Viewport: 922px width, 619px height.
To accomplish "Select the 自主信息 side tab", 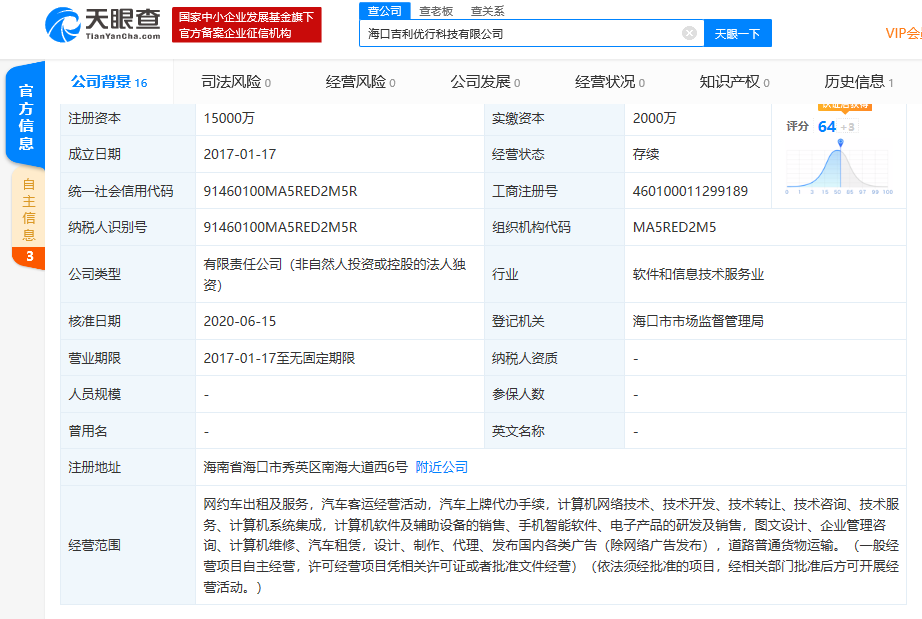I will (29, 210).
